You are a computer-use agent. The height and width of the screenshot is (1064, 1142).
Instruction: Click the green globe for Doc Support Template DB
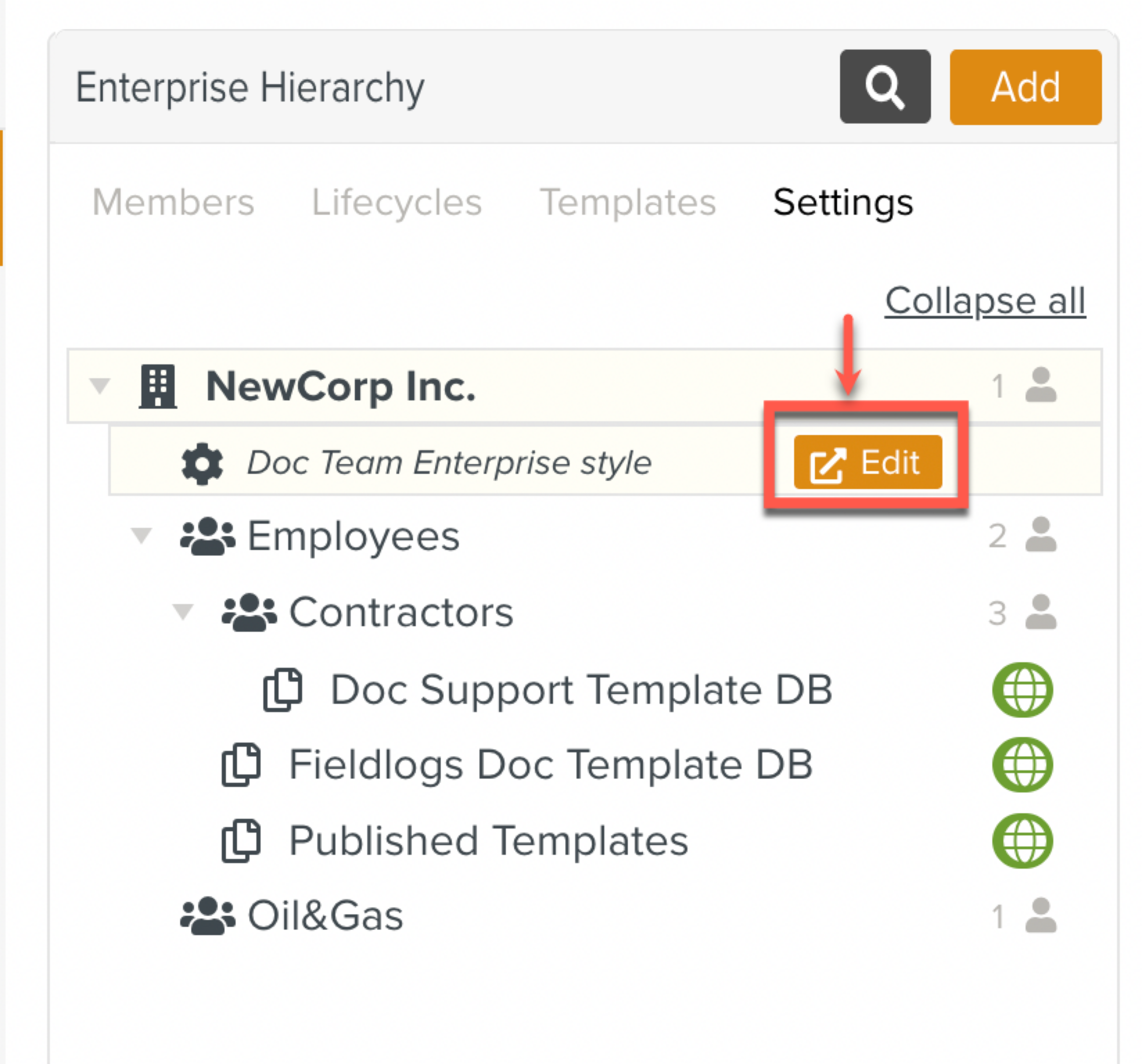pyautogui.click(x=1022, y=690)
